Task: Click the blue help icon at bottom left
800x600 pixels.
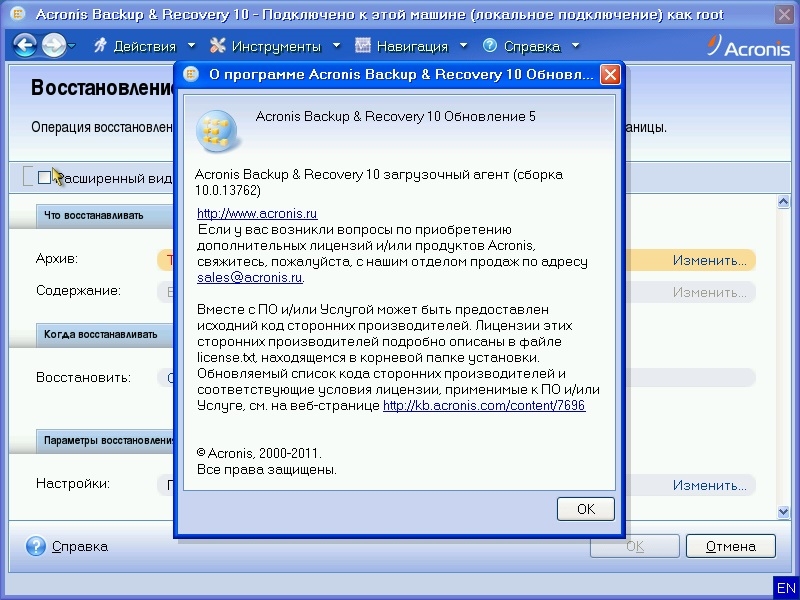Action: [36, 546]
